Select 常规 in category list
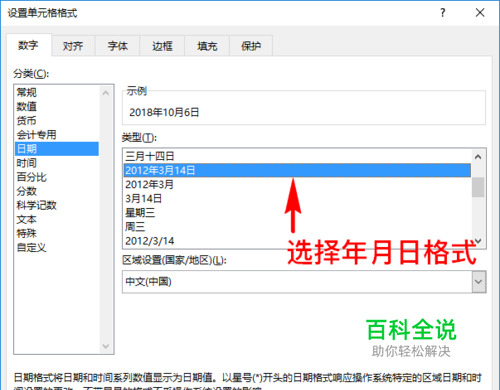Viewport: 500px width, 390px height. pyautogui.click(x=57, y=92)
